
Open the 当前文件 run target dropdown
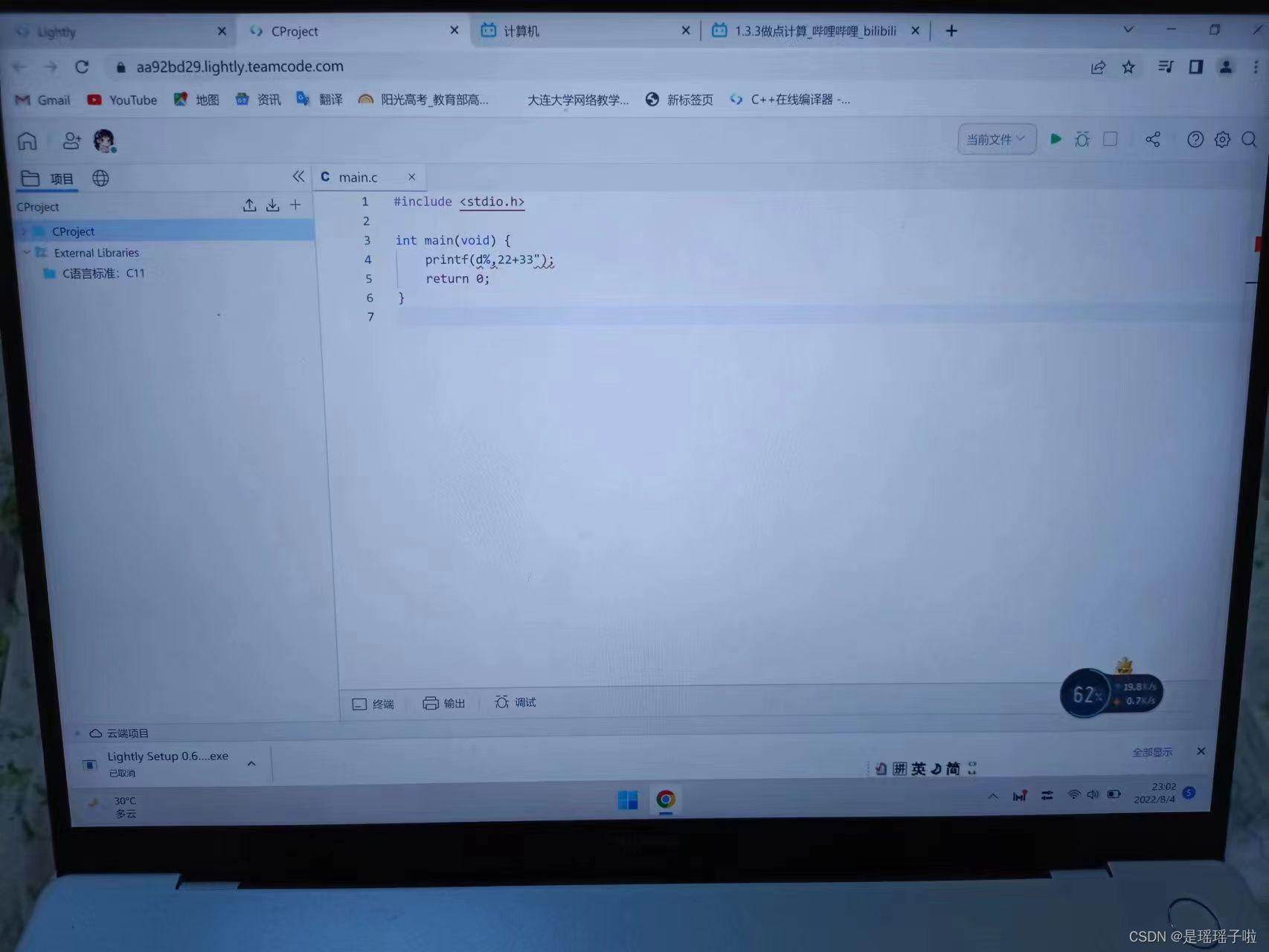[996, 139]
